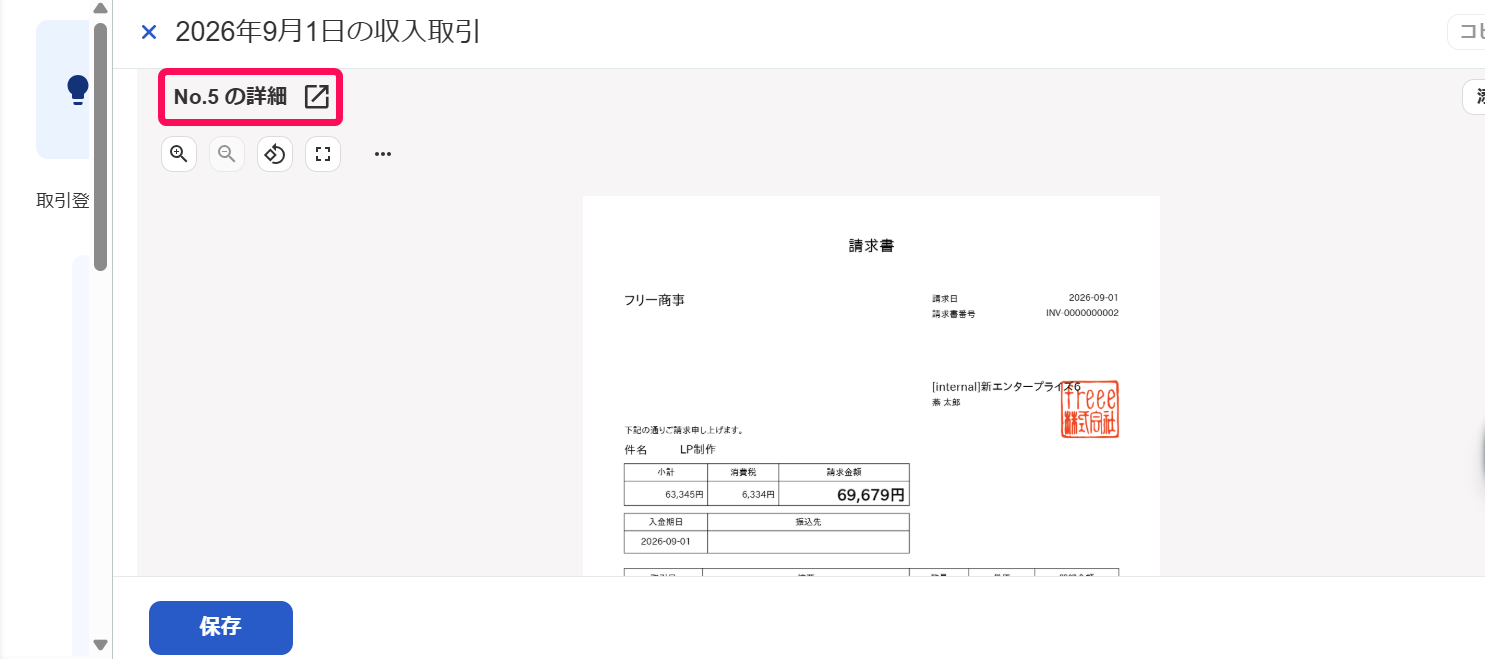Click the [internal]新エンタープライズ6 issuer name
Image resolution: width=1485 pixels, height=659 pixels.
(1006, 387)
